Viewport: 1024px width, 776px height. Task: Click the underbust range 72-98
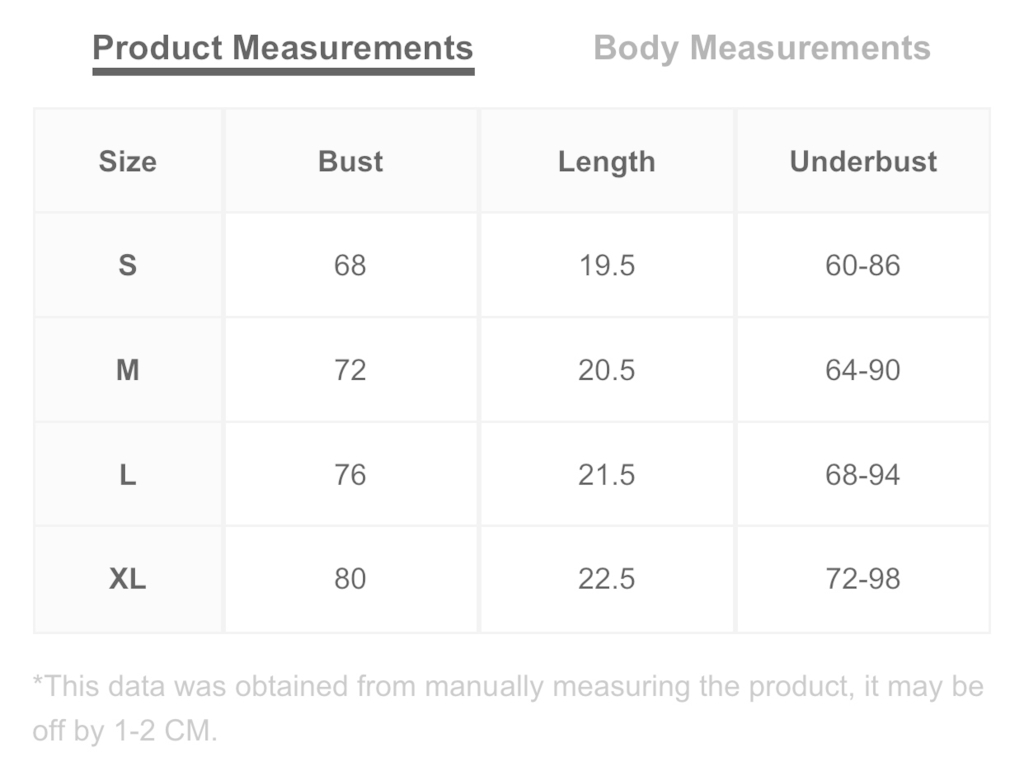863,579
